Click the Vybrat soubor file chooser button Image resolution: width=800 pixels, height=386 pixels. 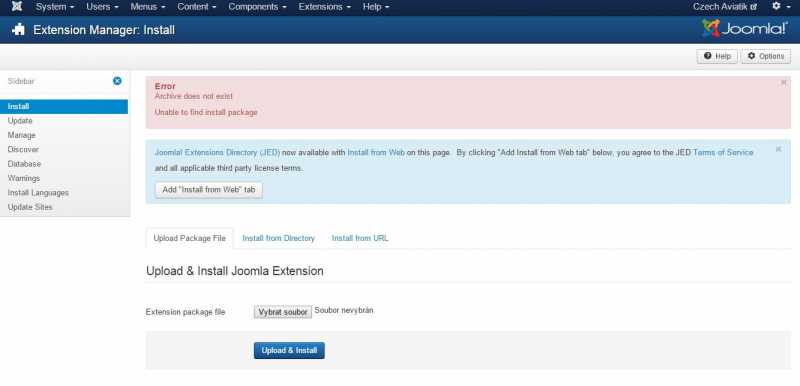click(283, 312)
